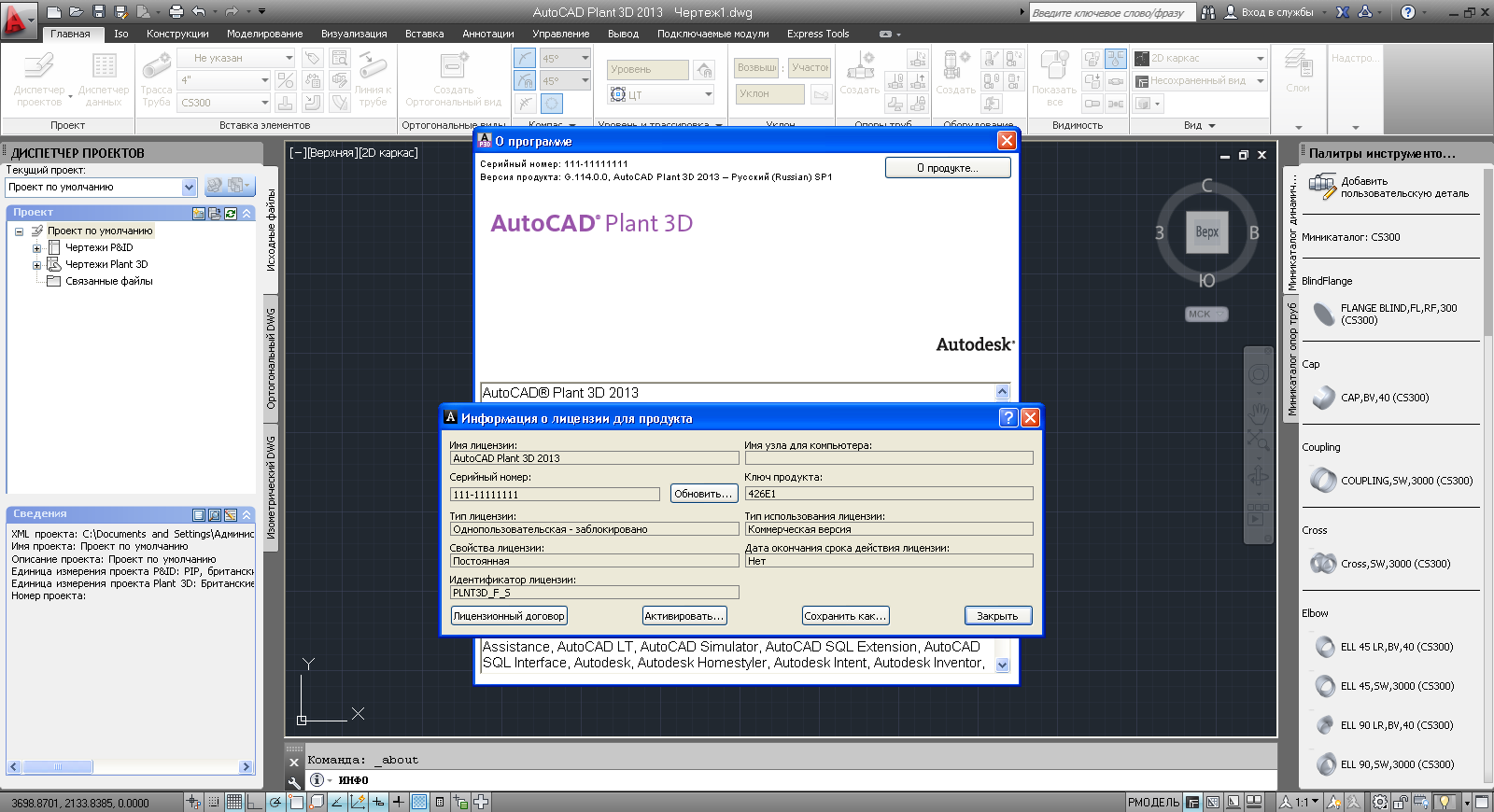Open the Текущий проект combo box
Image resolution: width=1494 pixels, height=812 pixels.
pos(101,188)
